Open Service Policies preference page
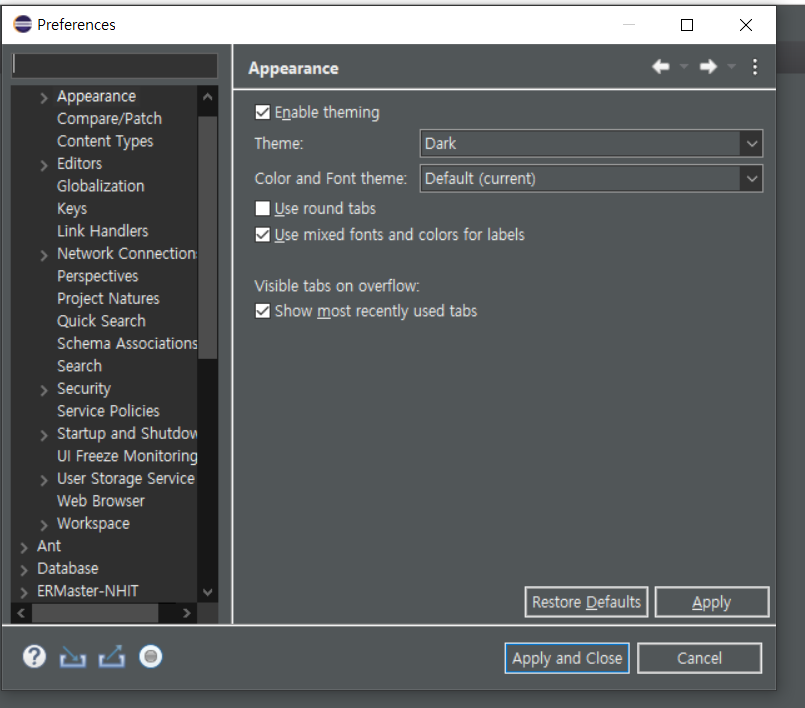The image size is (805, 708). [x=108, y=411]
